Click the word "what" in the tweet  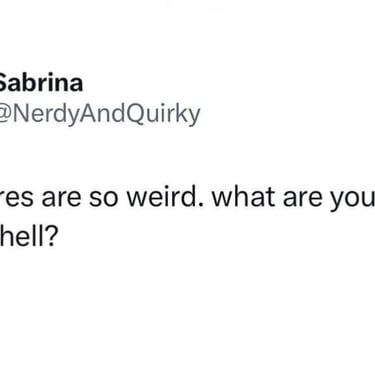[x=244, y=197]
